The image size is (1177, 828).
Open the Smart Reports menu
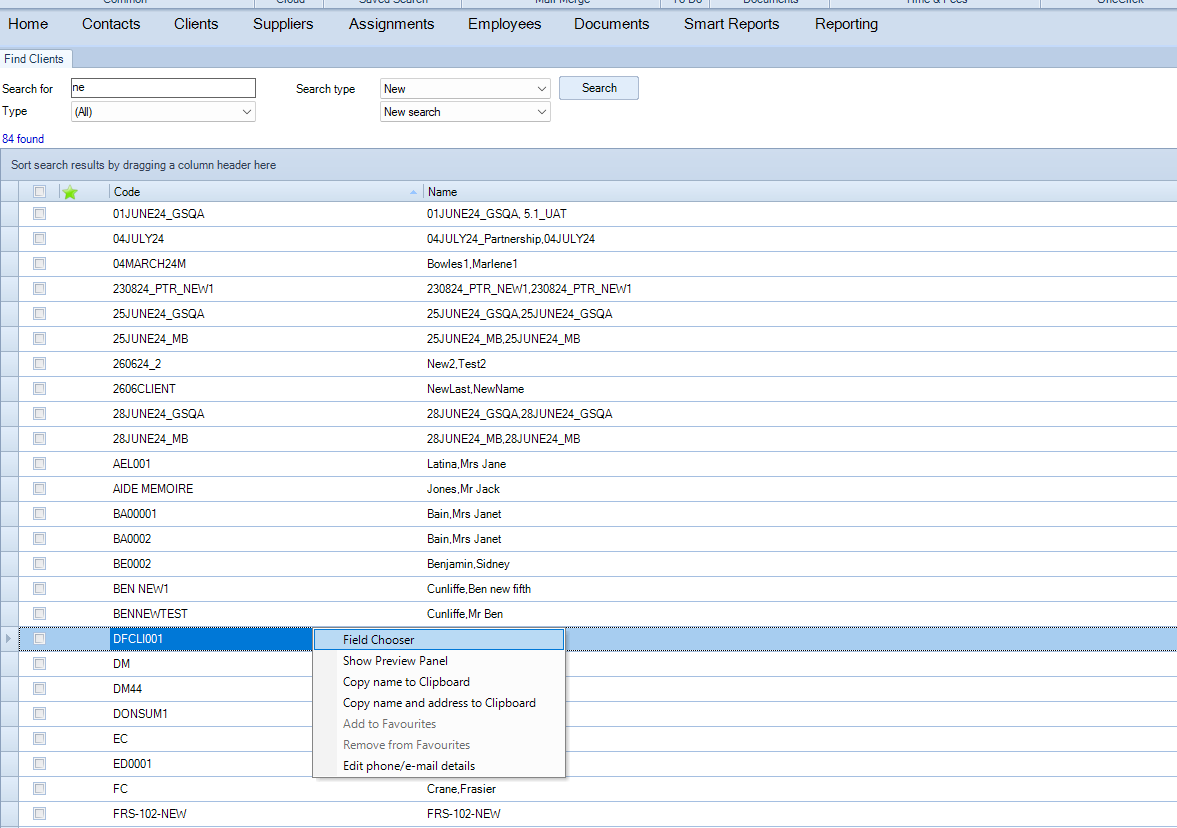(731, 24)
